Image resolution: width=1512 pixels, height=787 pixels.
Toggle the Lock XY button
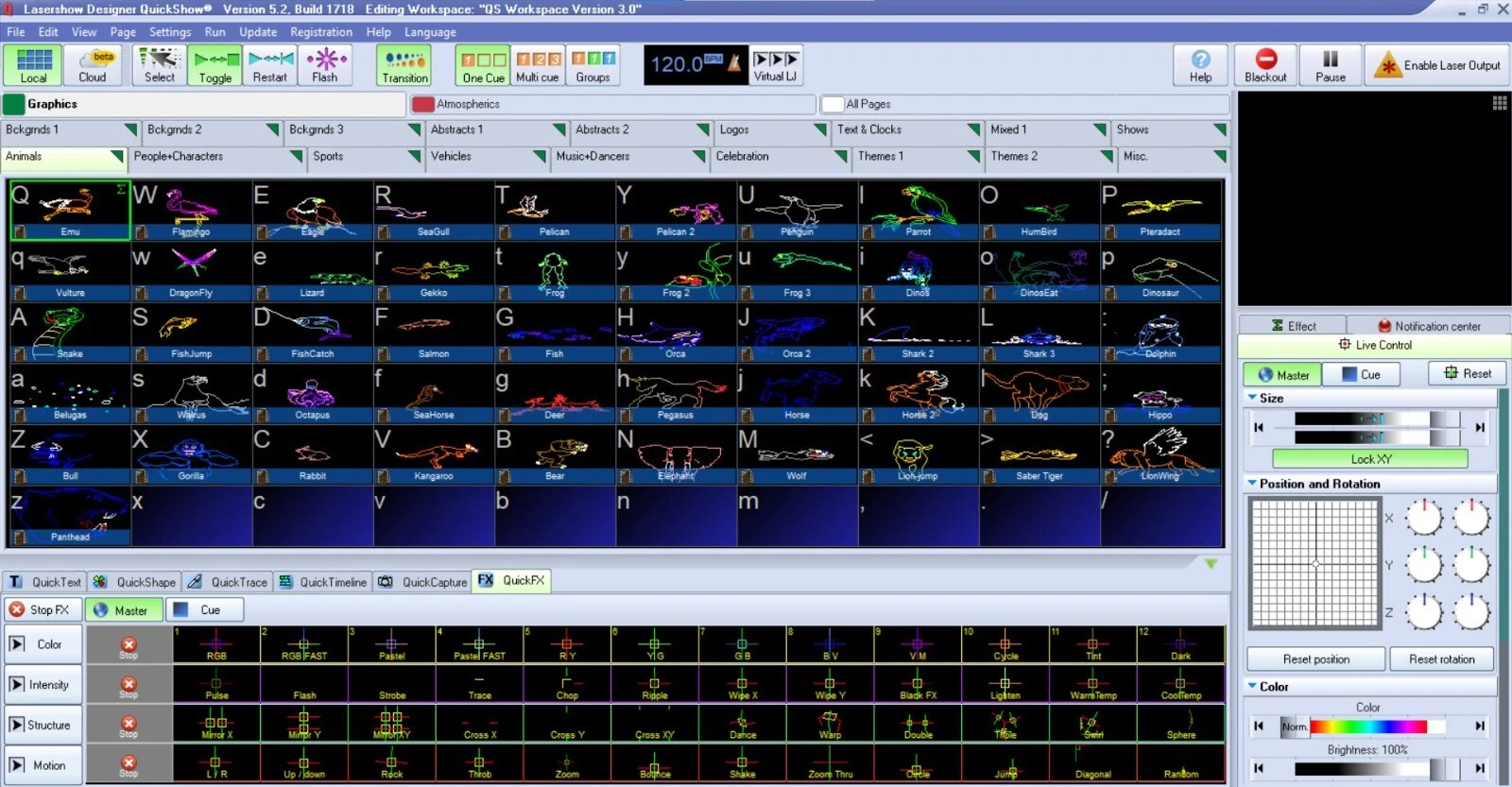point(1370,459)
